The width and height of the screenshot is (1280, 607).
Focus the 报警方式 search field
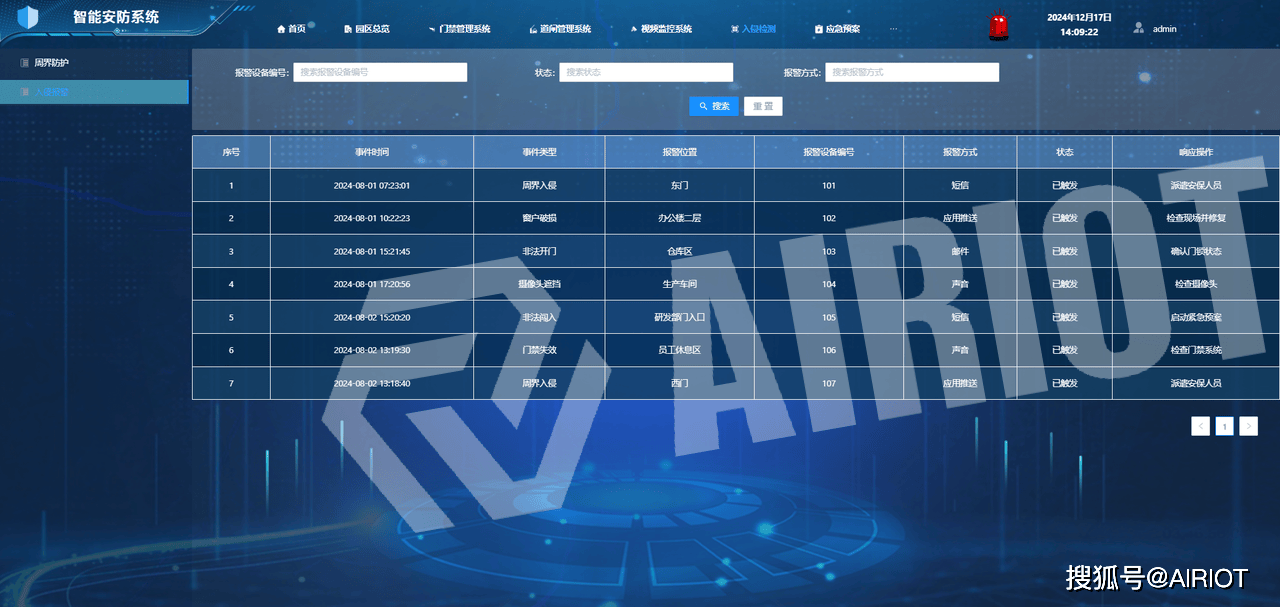(x=912, y=72)
